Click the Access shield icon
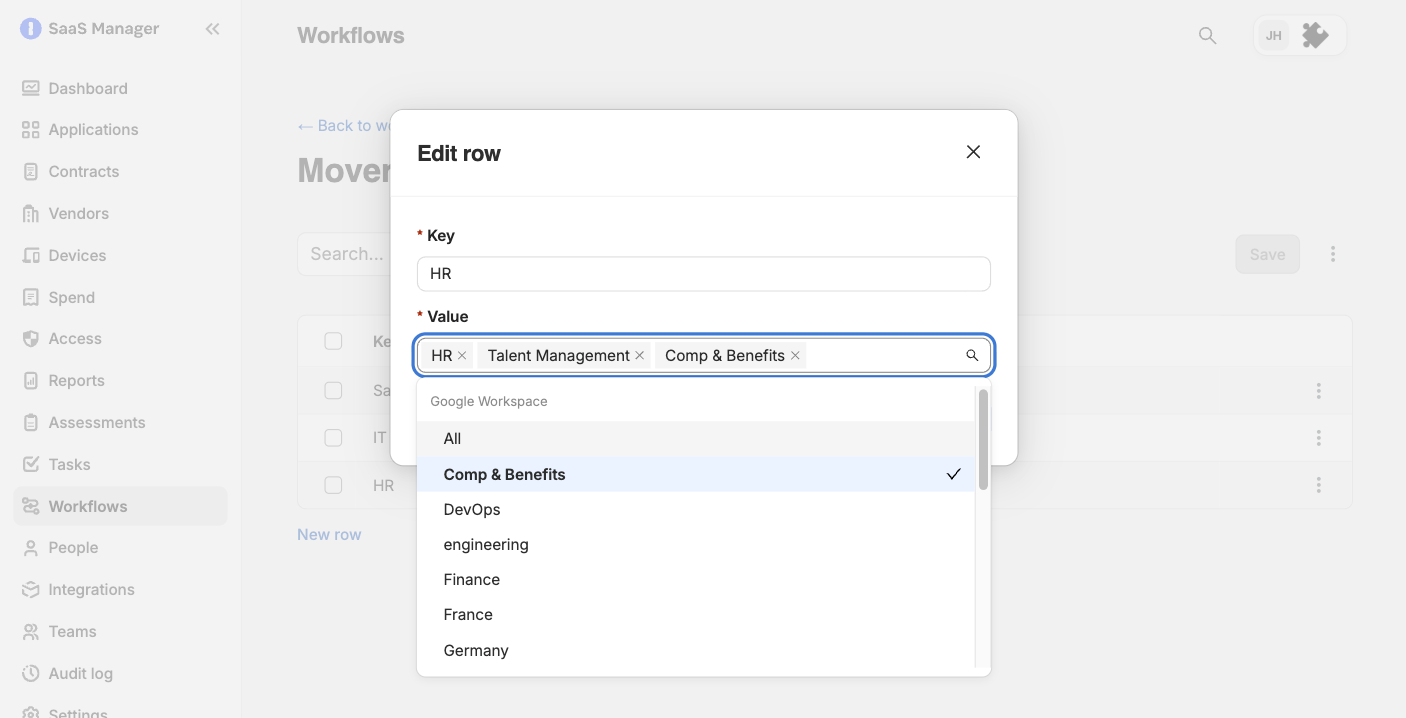 [x=31, y=339]
